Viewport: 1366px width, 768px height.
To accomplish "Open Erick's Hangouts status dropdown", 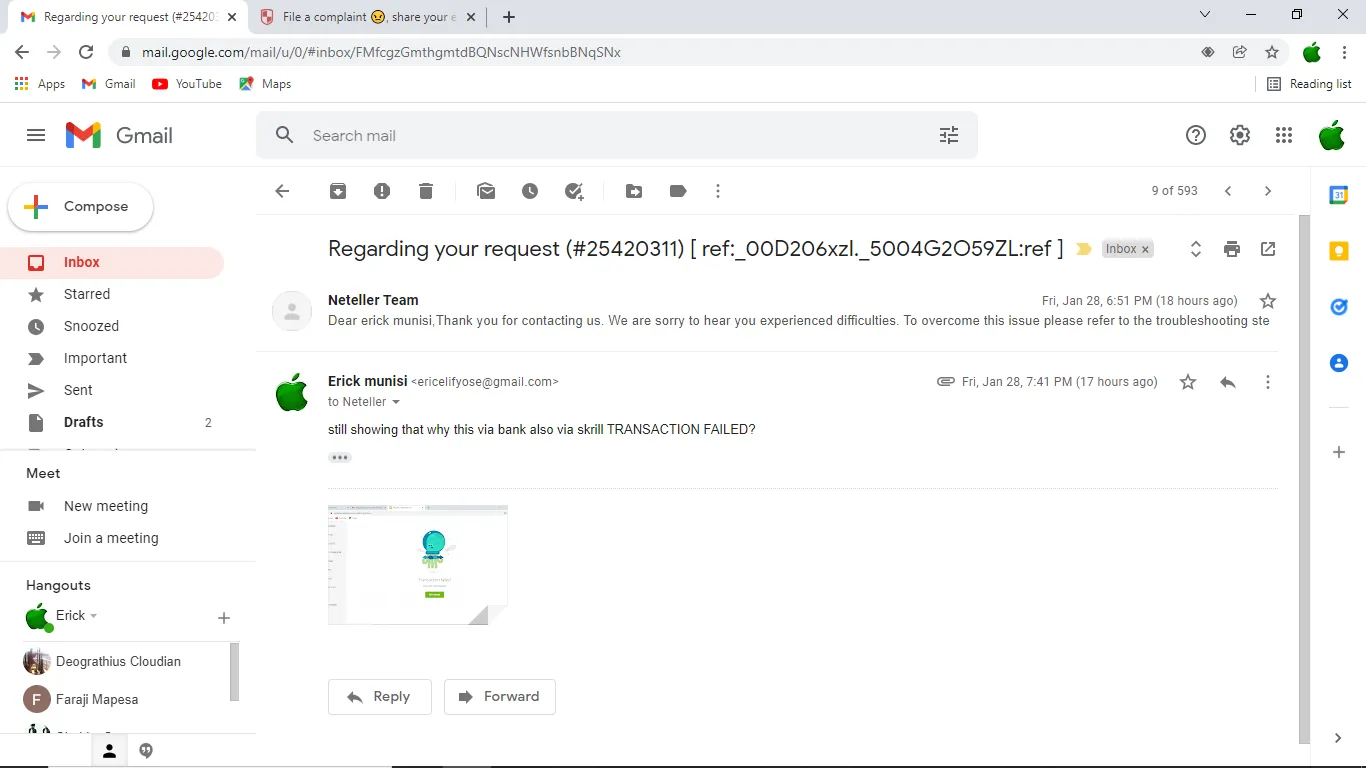I will [94, 616].
